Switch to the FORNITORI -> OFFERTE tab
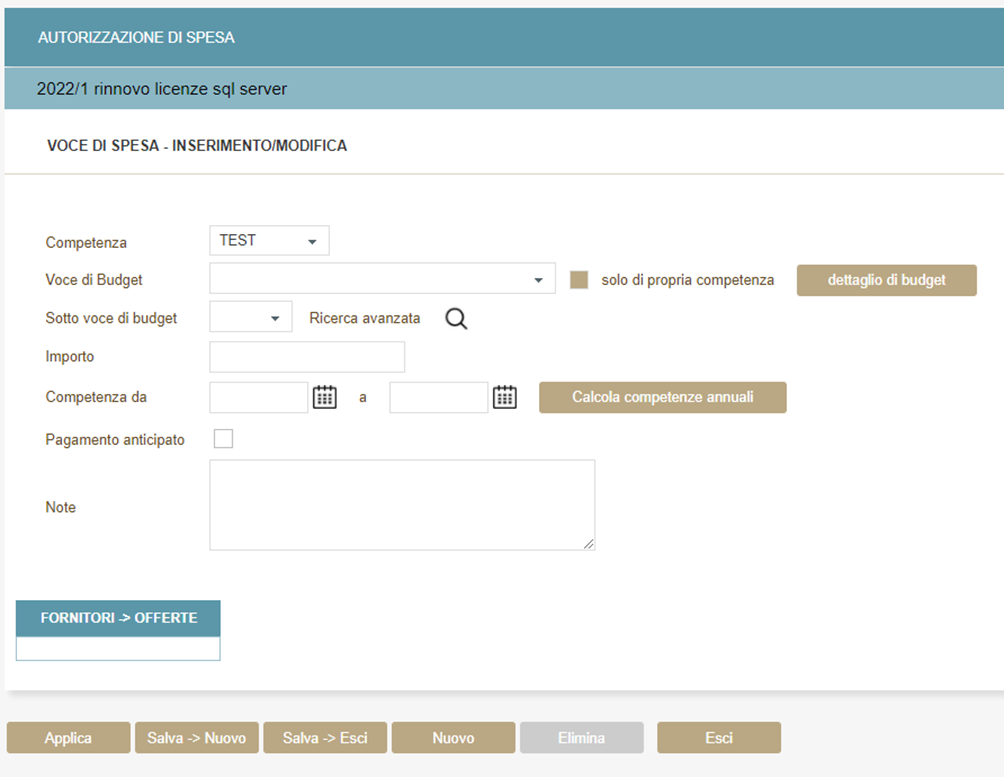The width and height of the screenshot is (1004, 777). click(x=118, y=618)
